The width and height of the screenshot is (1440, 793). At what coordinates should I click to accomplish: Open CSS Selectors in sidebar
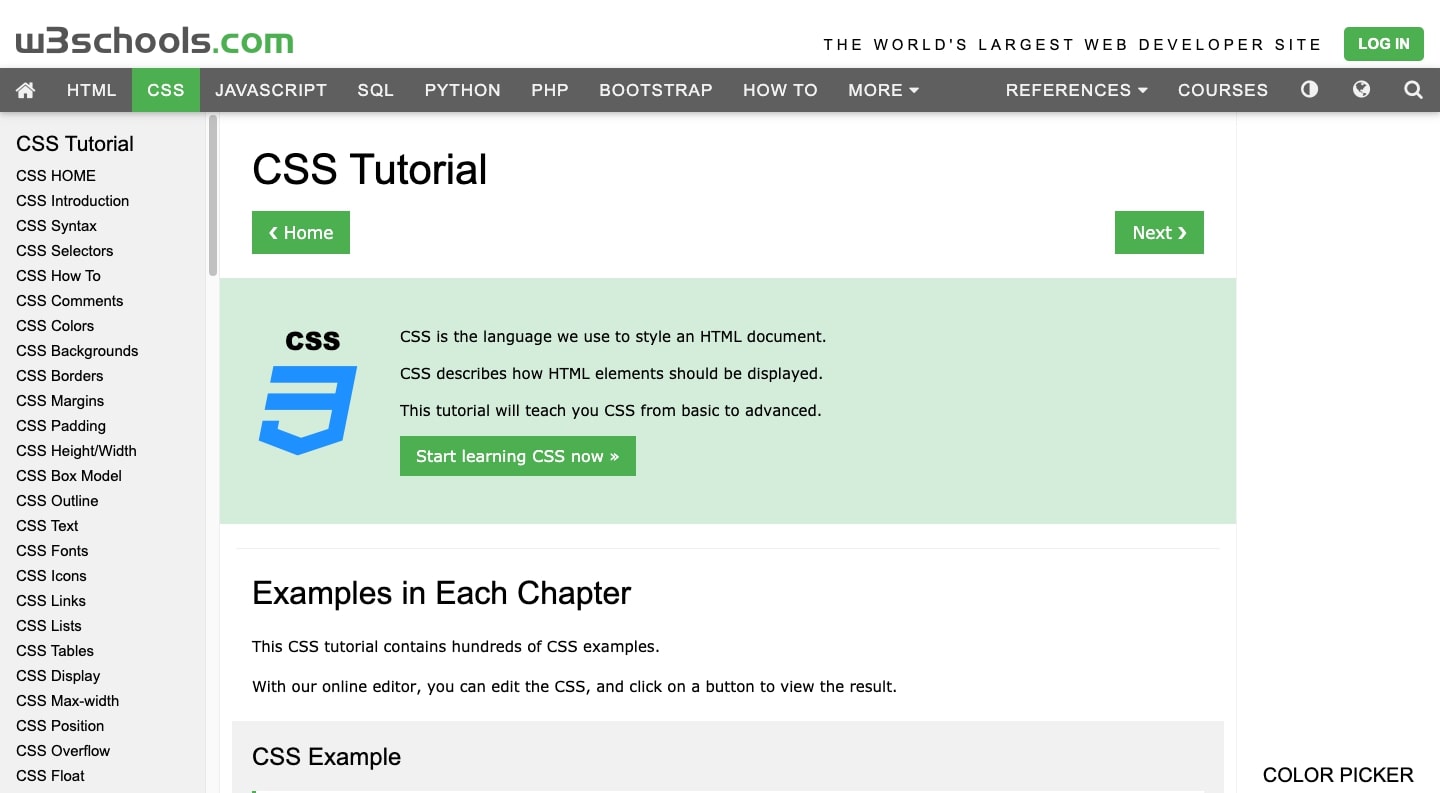point(64,250)
